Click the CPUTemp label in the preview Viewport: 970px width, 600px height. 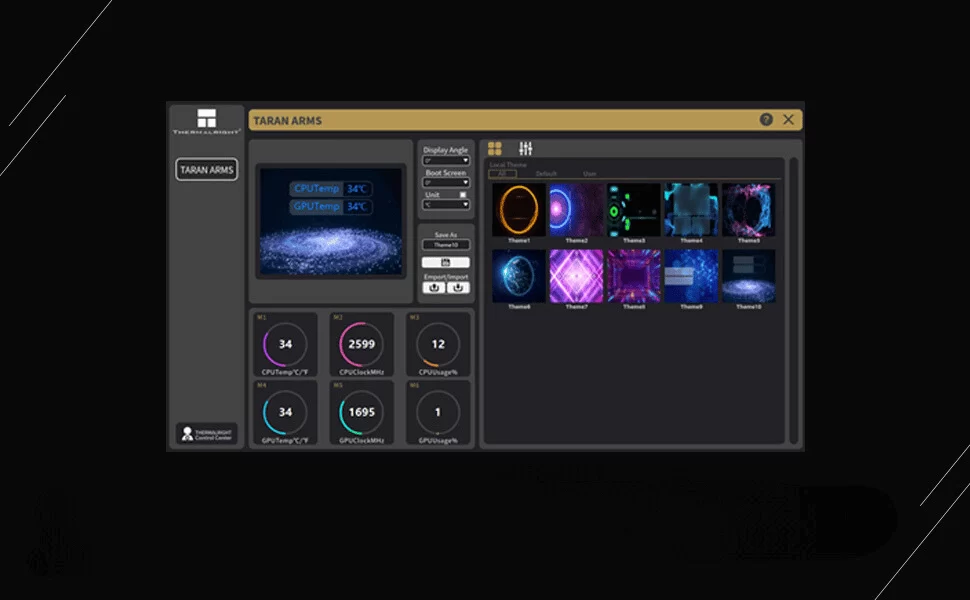(317, 189)
